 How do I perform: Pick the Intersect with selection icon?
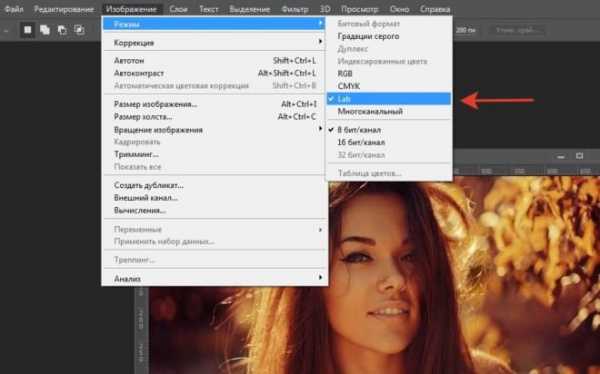click(x=79, y=30)
